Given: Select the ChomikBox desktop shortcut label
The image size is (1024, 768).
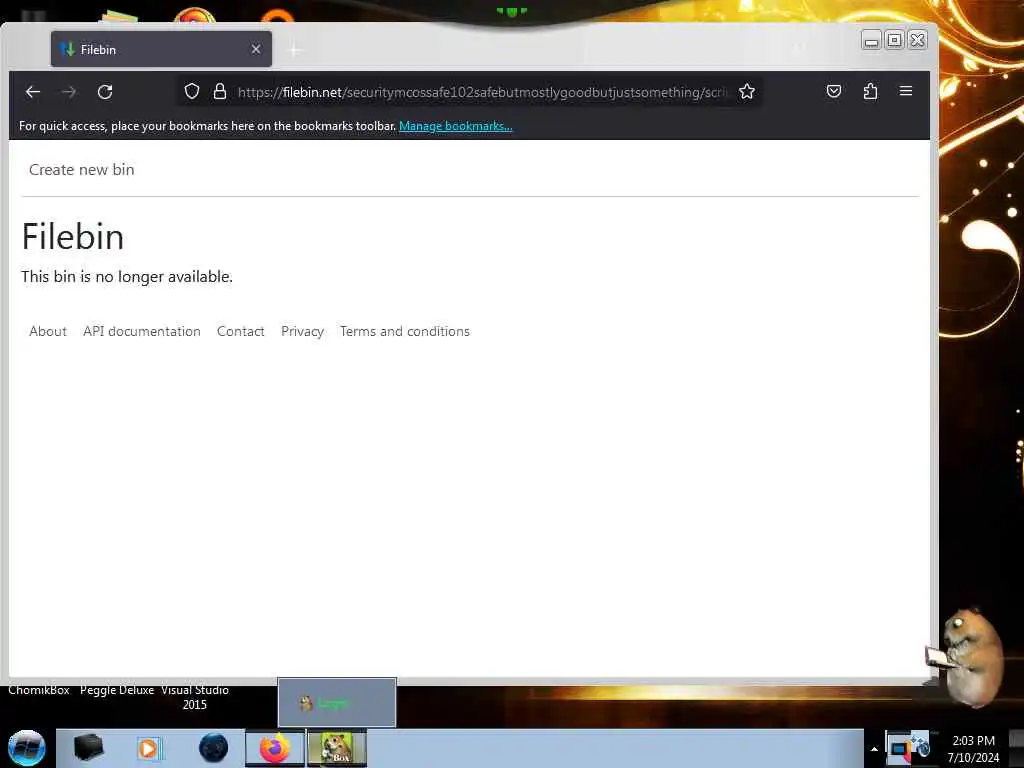Looking at the screenshot, I should [39, 690].
